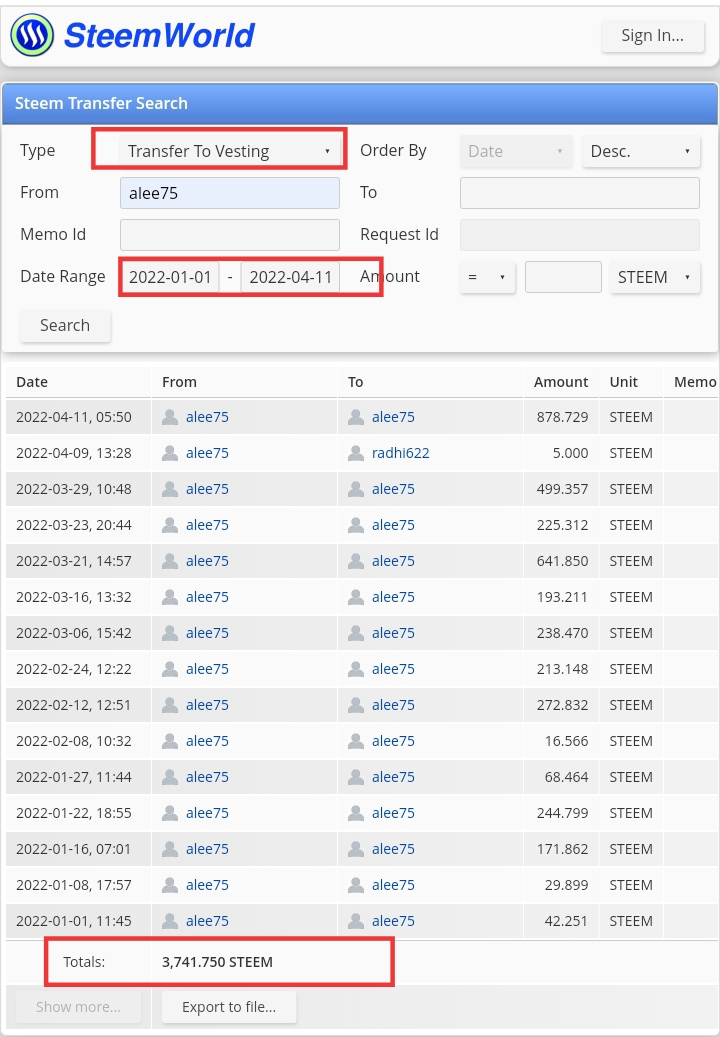720x1037 pixels.
Task: Click the From column header
Action: (179, 382)
